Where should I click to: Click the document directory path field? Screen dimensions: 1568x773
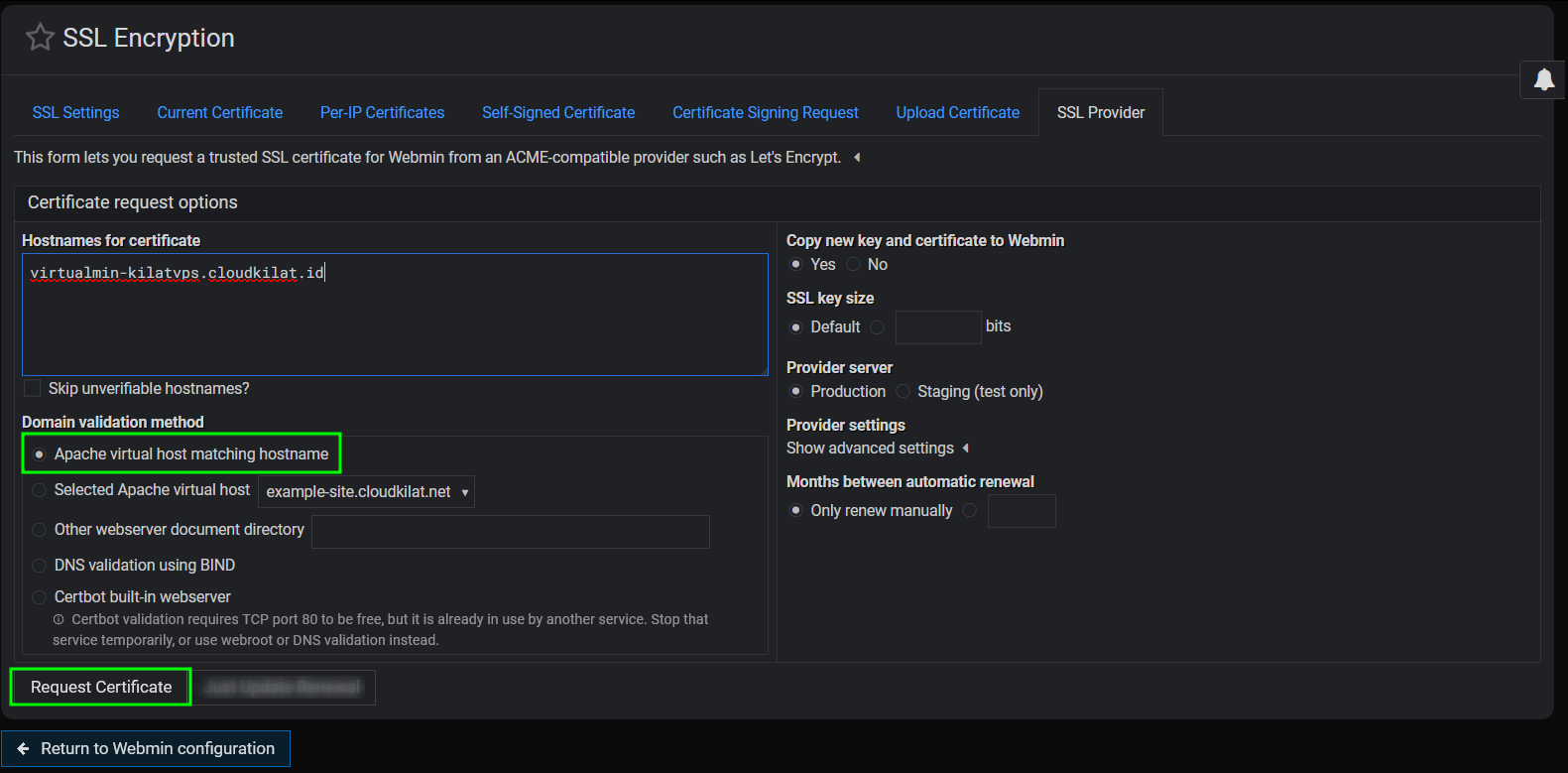511,532
